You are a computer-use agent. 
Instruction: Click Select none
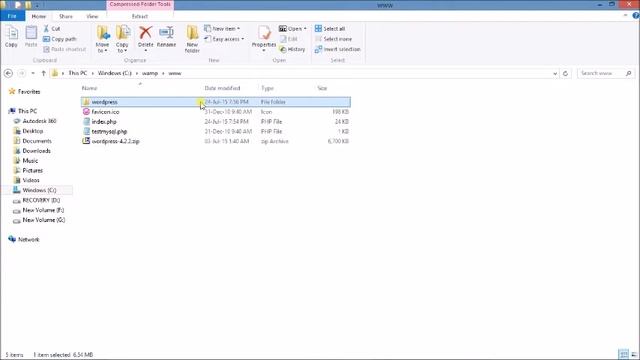333,39
